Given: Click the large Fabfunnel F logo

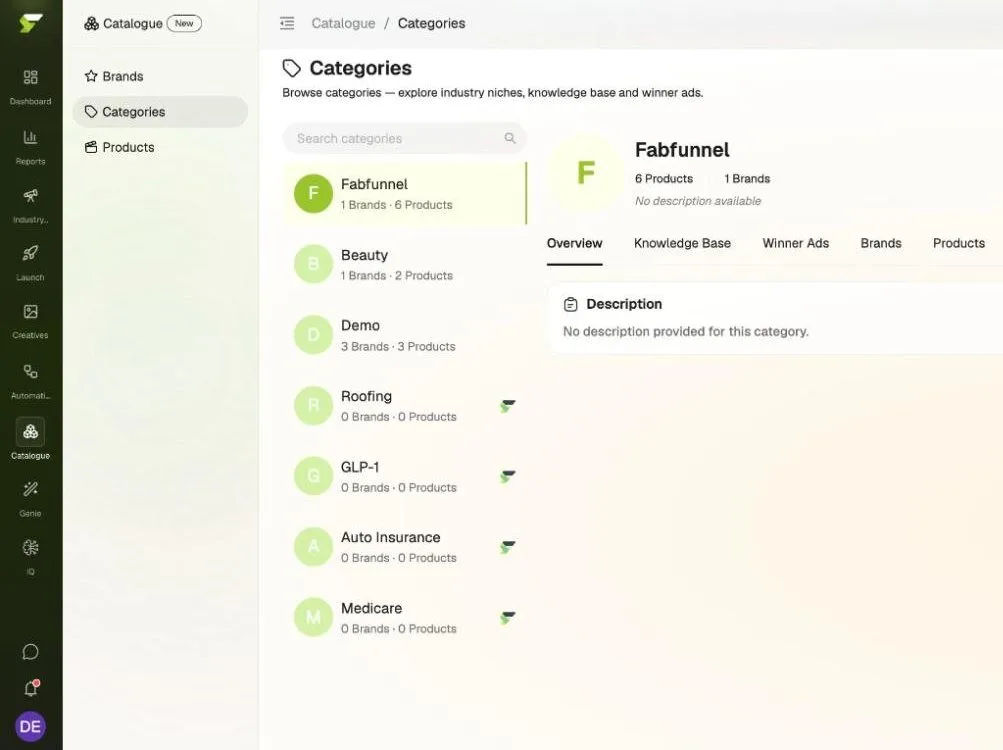Looking at the screenshot, I should 586,173.
